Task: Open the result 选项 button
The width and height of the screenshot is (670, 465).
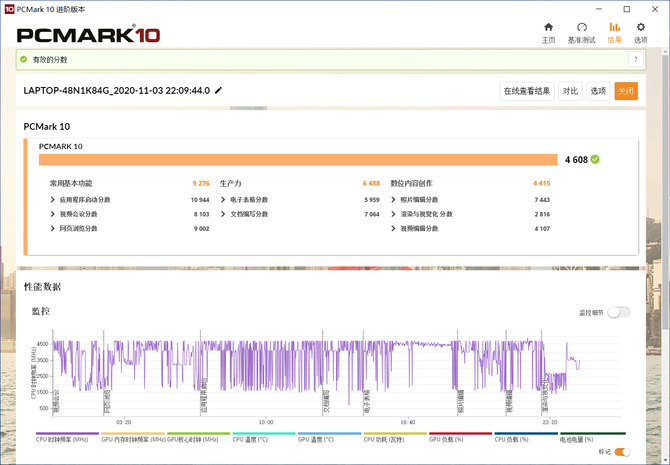Action: point(597,91)
